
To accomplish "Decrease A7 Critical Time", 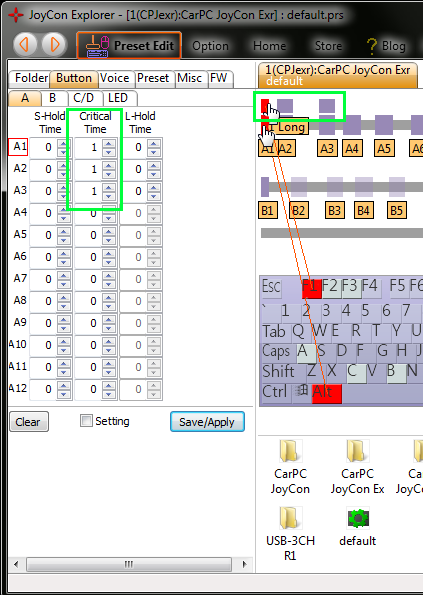I will pyautogui.click(x=109, y=284).
